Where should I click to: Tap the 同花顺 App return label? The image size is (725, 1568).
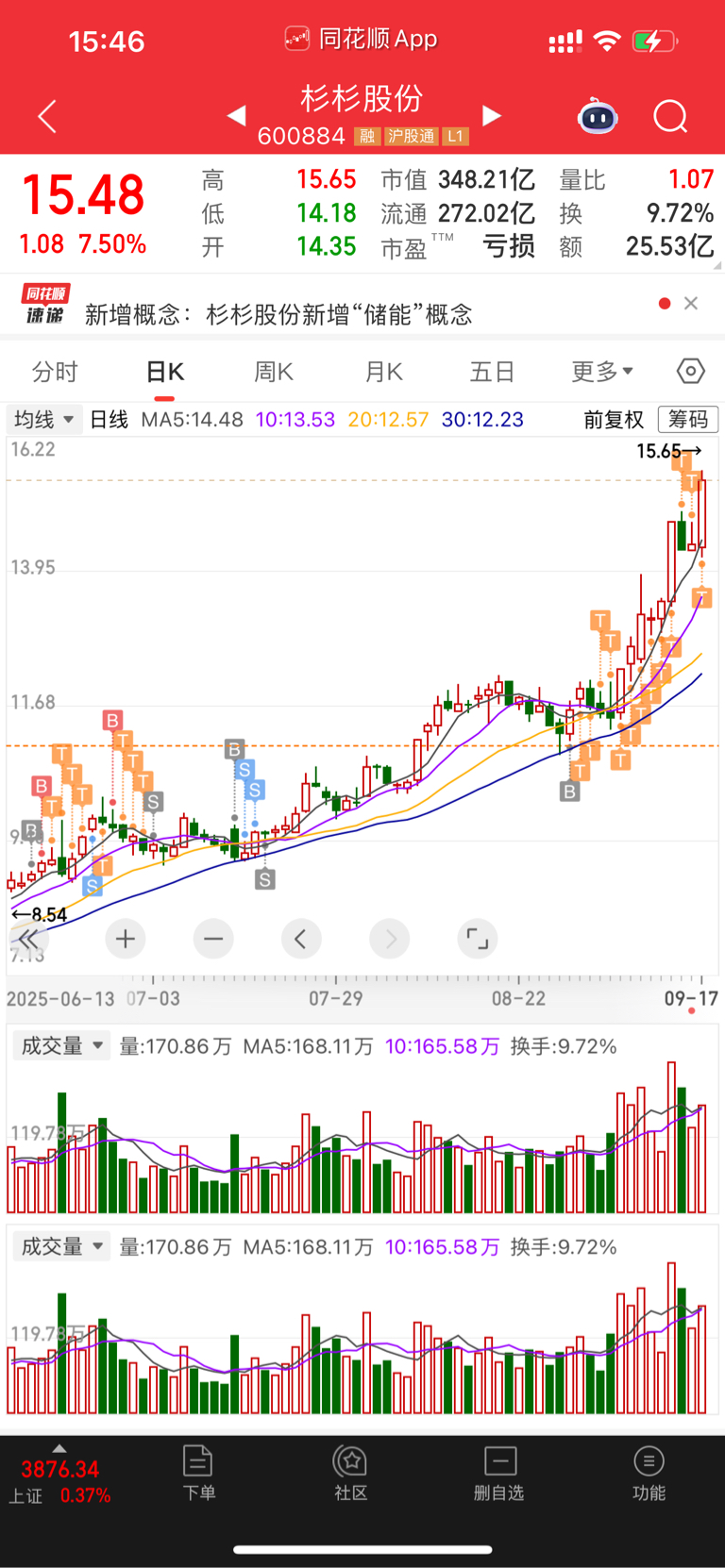(x=362, y=39)
